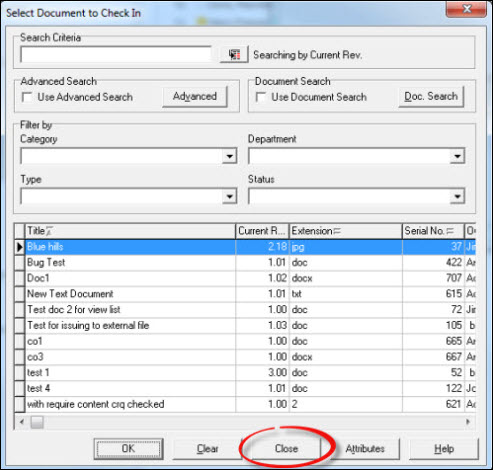The image size is (493, 470).
Task: Click the Close button circled in red
Action: pos(286,449)
